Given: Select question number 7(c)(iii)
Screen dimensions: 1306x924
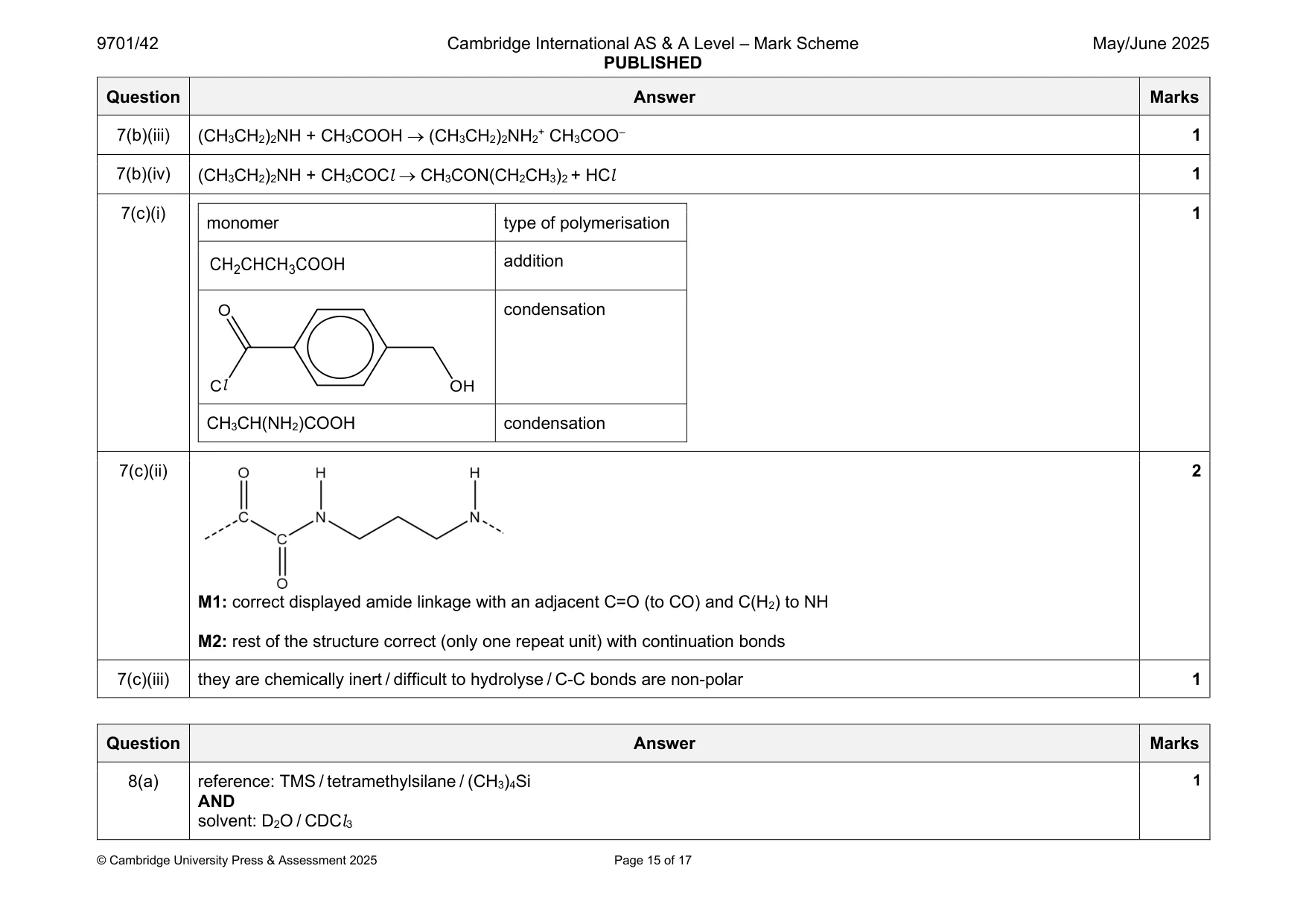Looking at the screenshot, I should [x=143, y=680].
